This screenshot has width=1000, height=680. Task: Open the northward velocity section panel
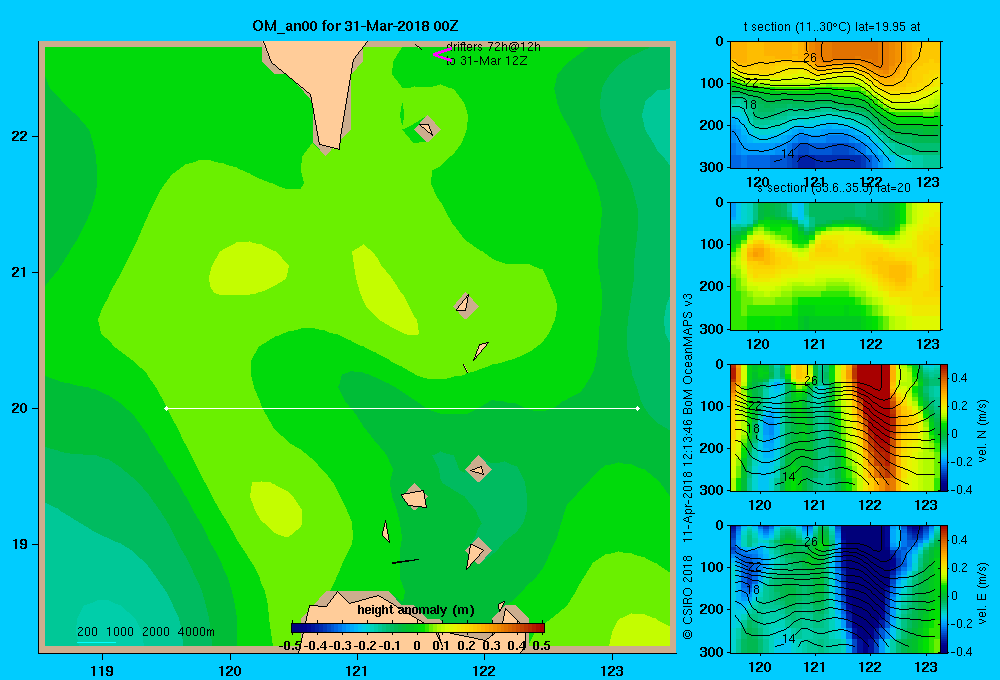click(835, 427)
